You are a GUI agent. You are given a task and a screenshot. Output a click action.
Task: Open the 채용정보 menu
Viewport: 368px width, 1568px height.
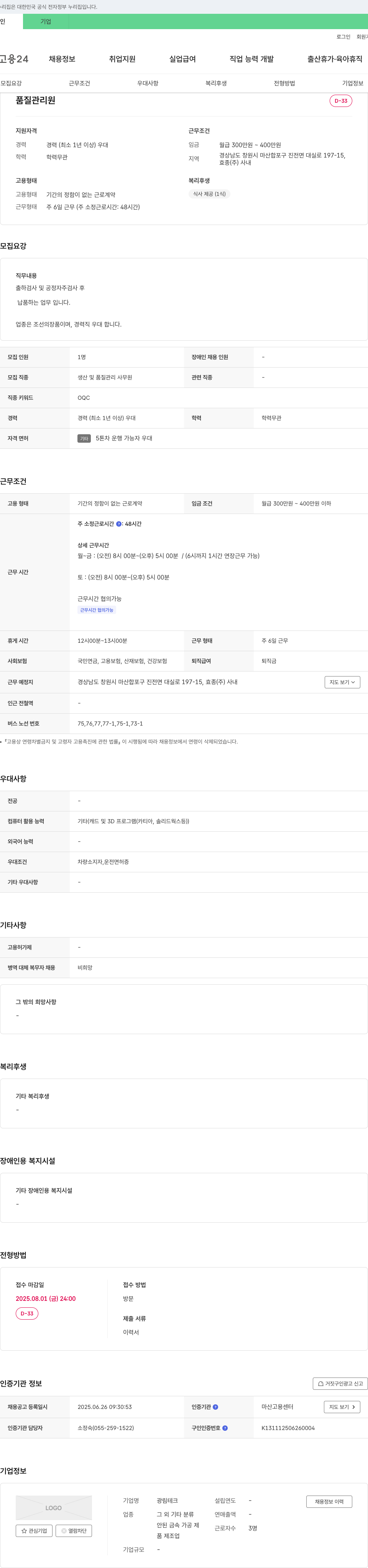pos(62,59)
